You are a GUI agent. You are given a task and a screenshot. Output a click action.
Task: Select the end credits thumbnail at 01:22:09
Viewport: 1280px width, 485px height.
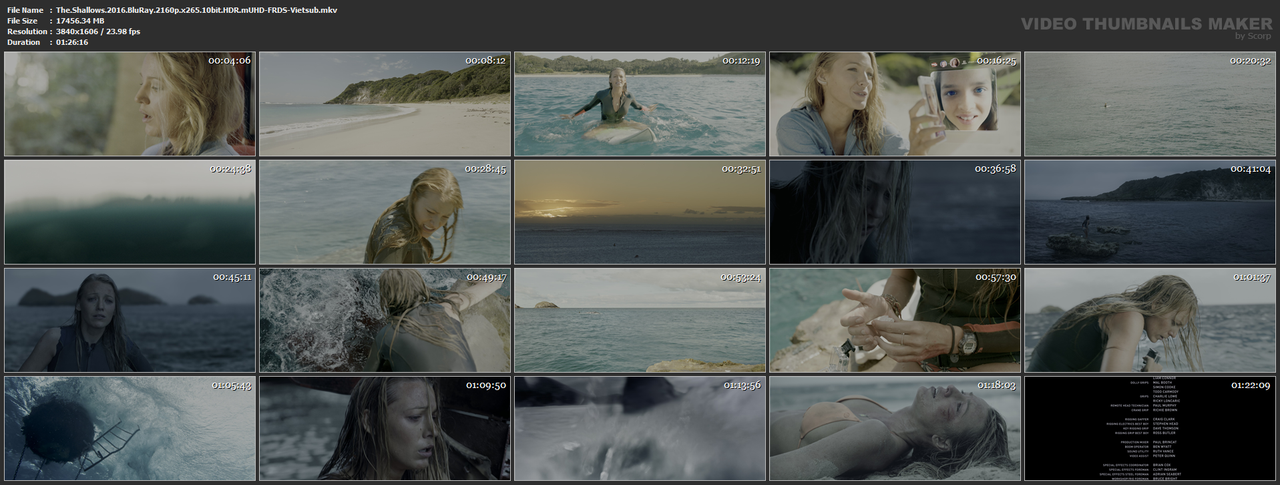click(x=1150, y=428)
